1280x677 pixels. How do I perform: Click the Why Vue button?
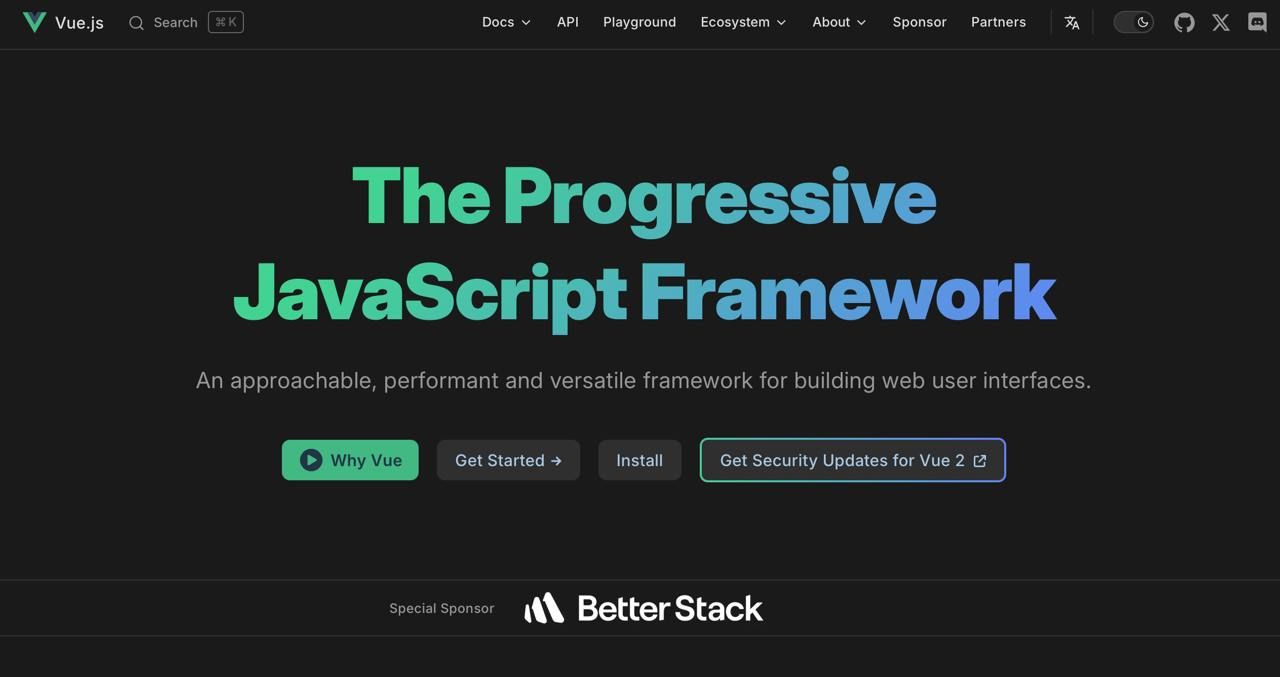point(350,460)
